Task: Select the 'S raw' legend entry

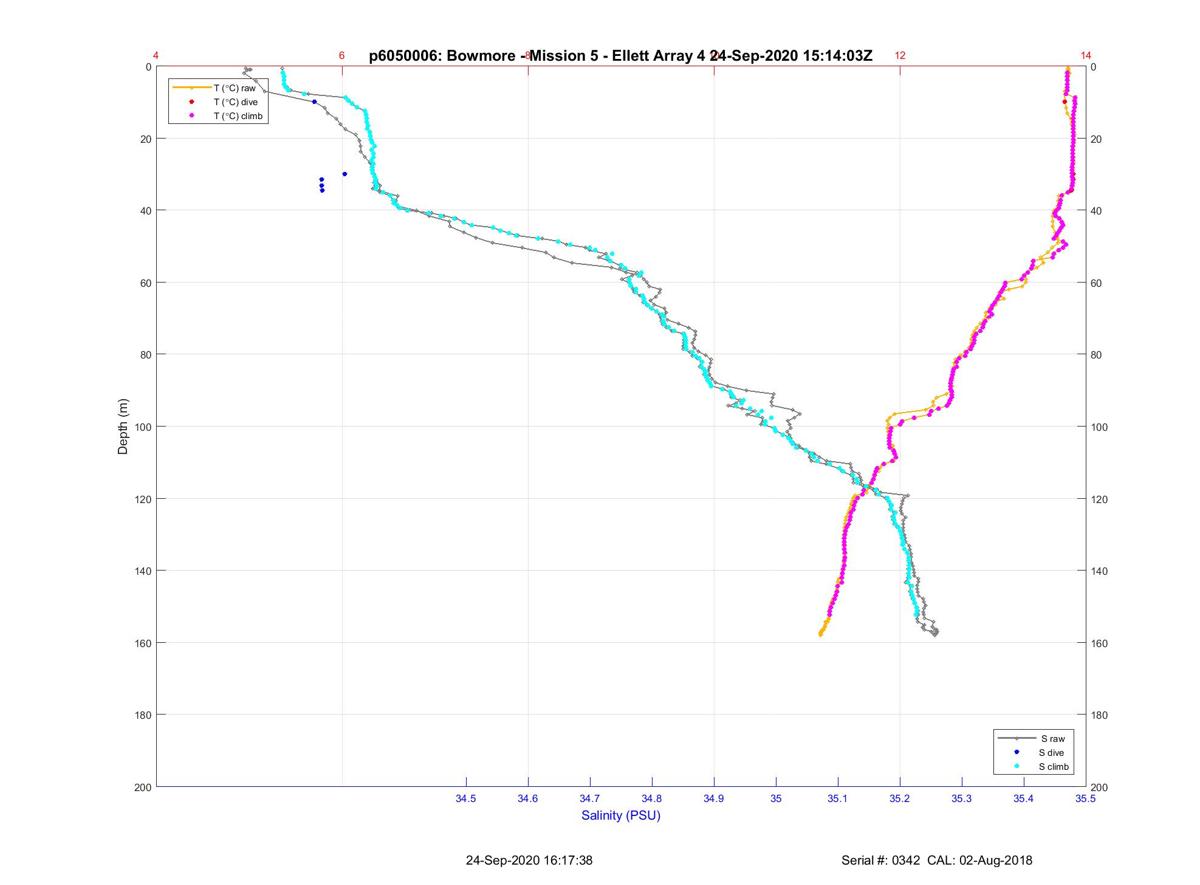Action: 1033,738
